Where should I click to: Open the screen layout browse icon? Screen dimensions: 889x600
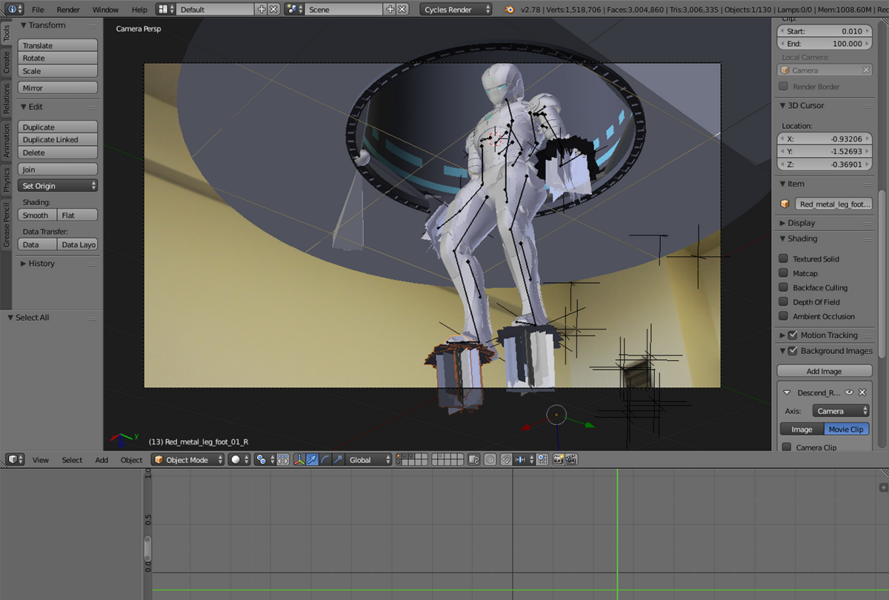[165, 9]
